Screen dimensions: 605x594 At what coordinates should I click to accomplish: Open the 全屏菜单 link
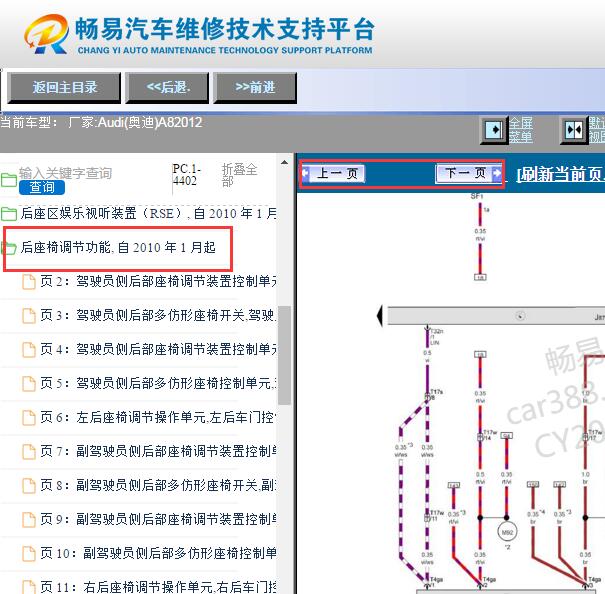point(521,130)
